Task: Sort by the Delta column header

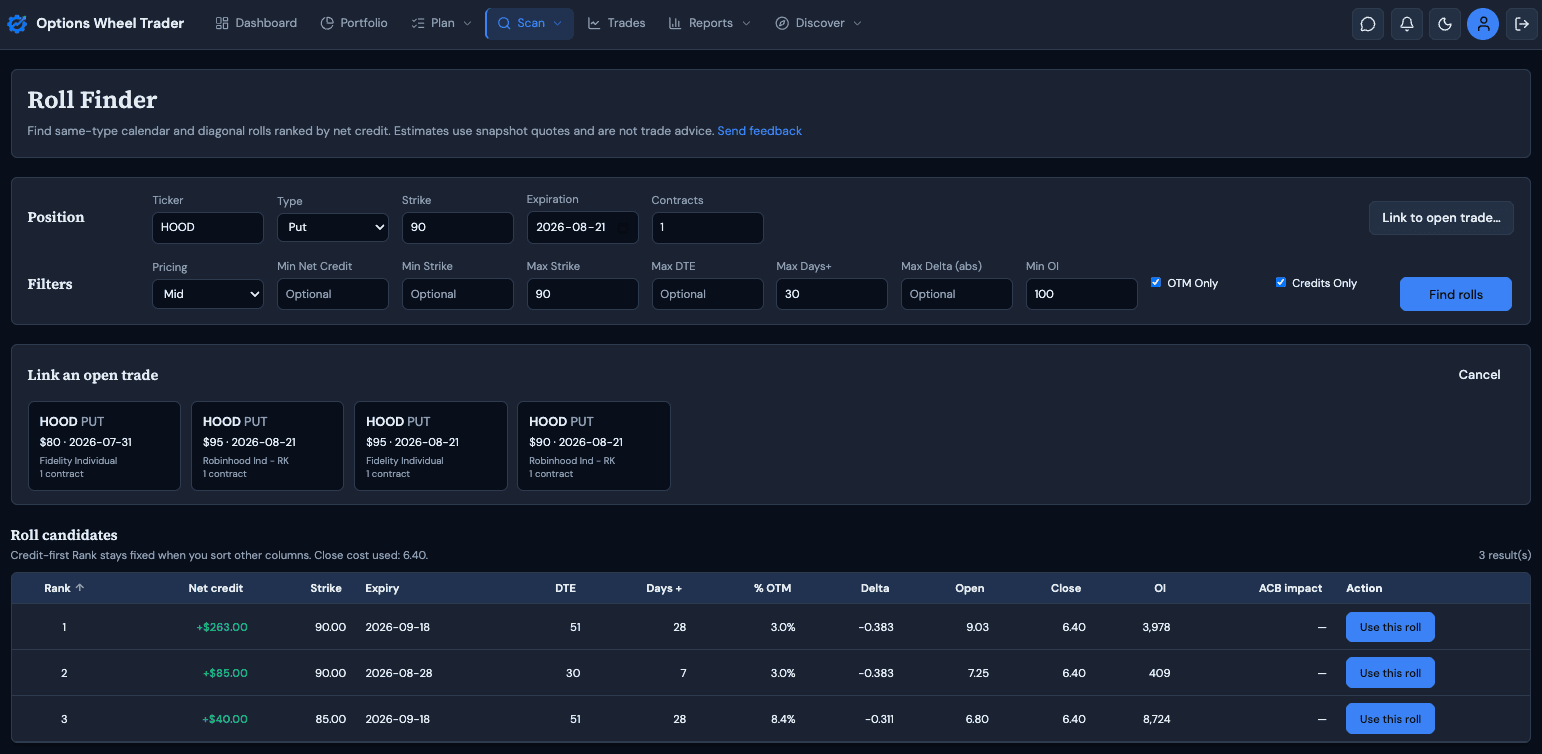Action: 875,588
